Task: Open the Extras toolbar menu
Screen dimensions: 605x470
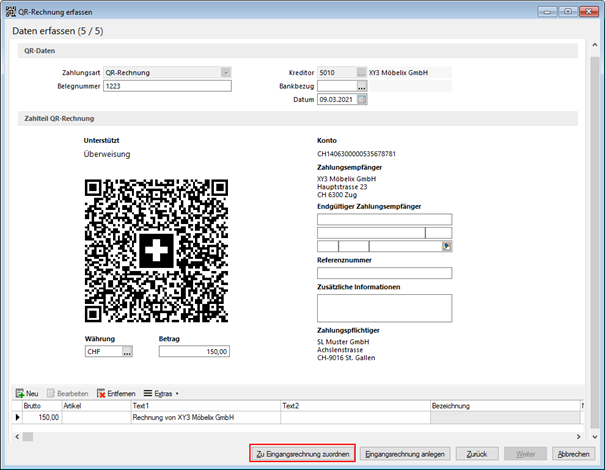Action: click(x=161, y=393)
